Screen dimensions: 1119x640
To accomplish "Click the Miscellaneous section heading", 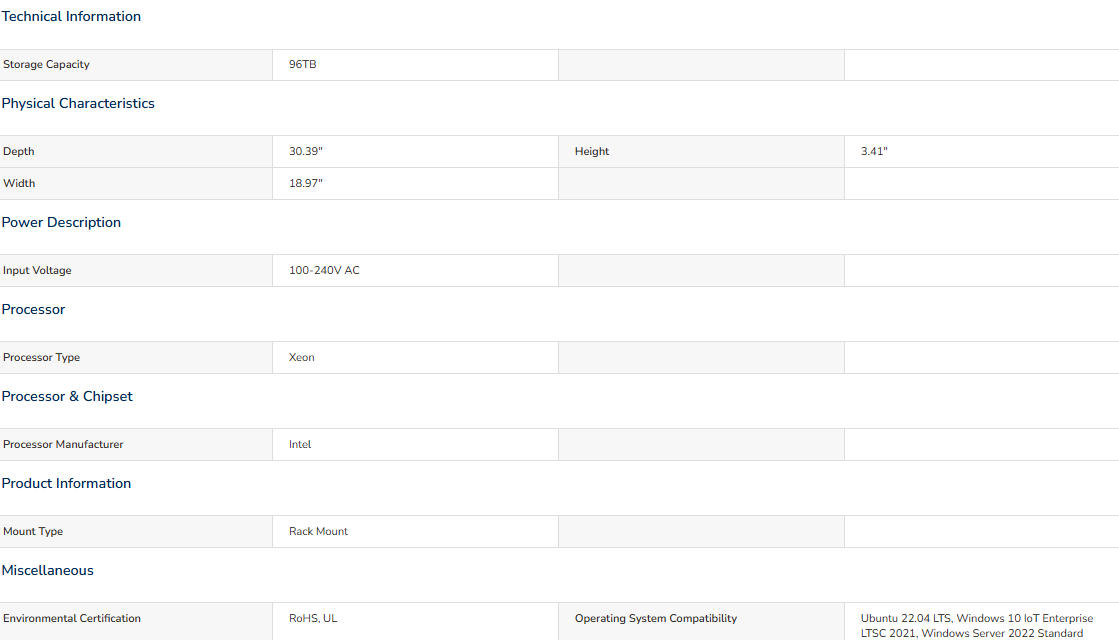I will [x=48, y=571].
